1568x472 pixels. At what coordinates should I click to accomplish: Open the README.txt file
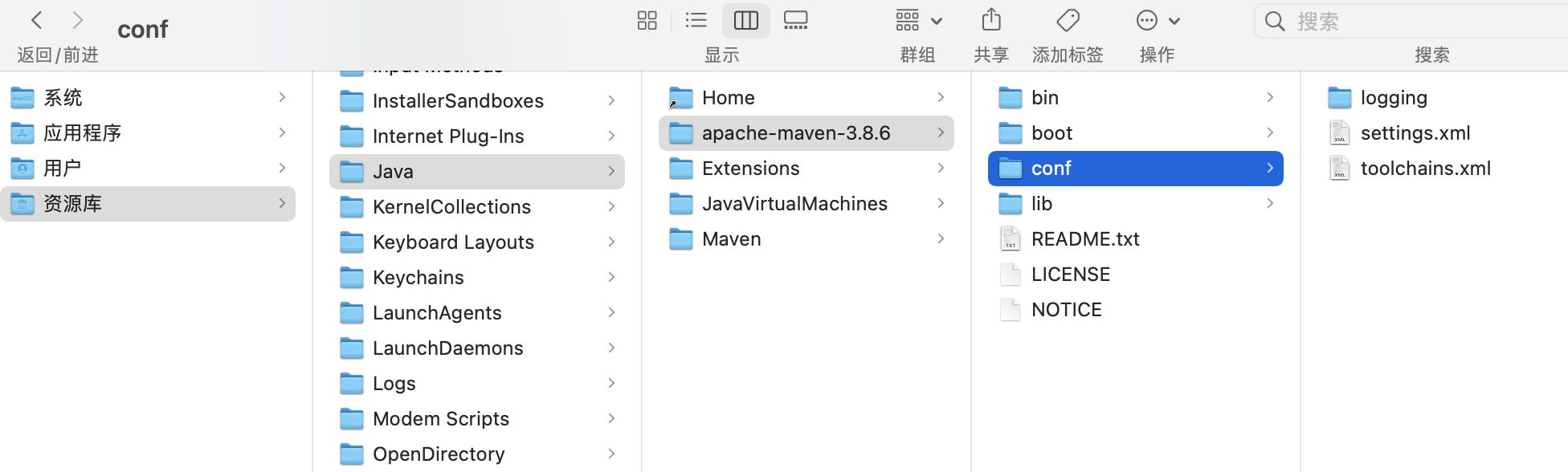click(1084, 239)
